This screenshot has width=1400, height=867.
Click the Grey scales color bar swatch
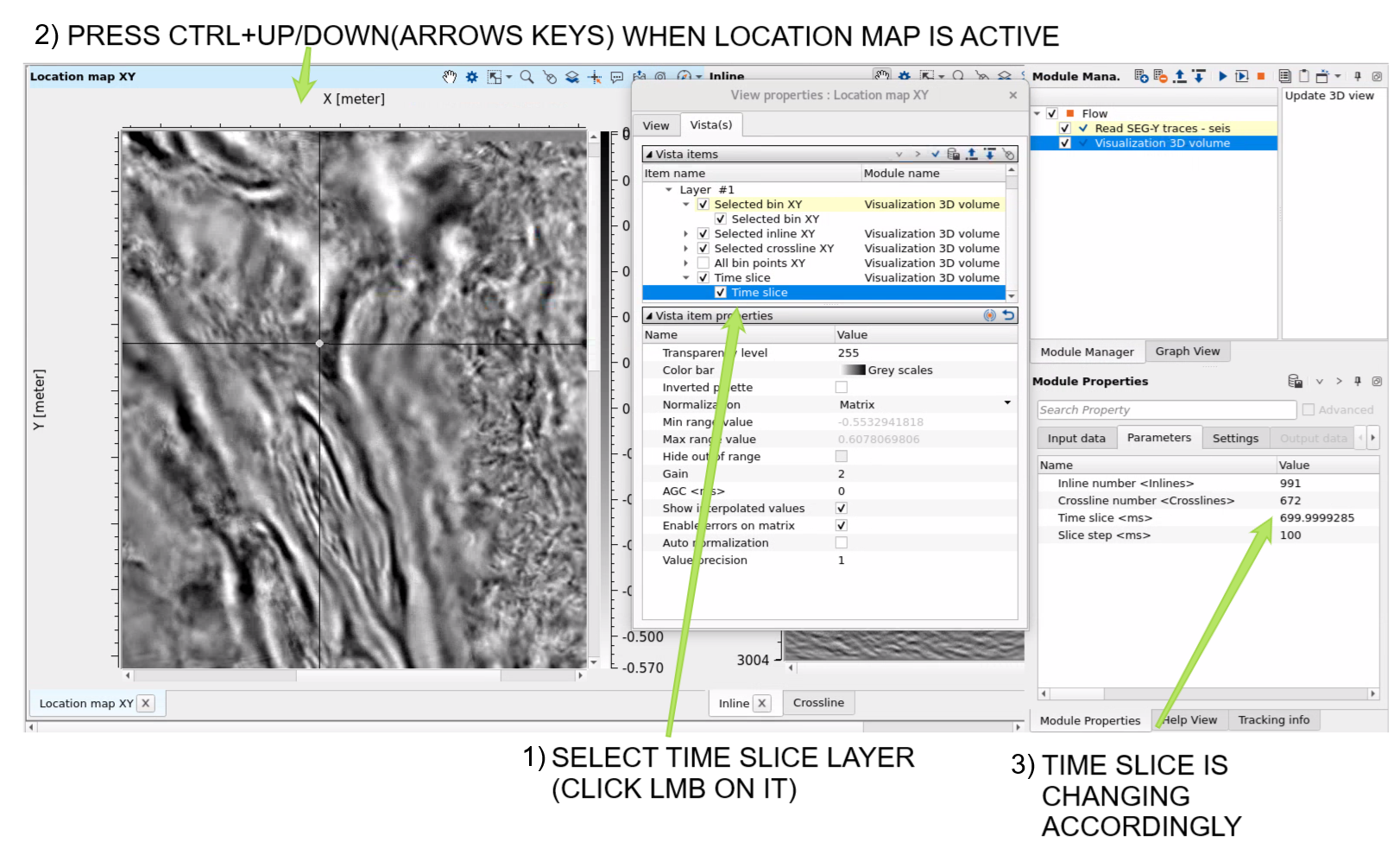point(853,370)
